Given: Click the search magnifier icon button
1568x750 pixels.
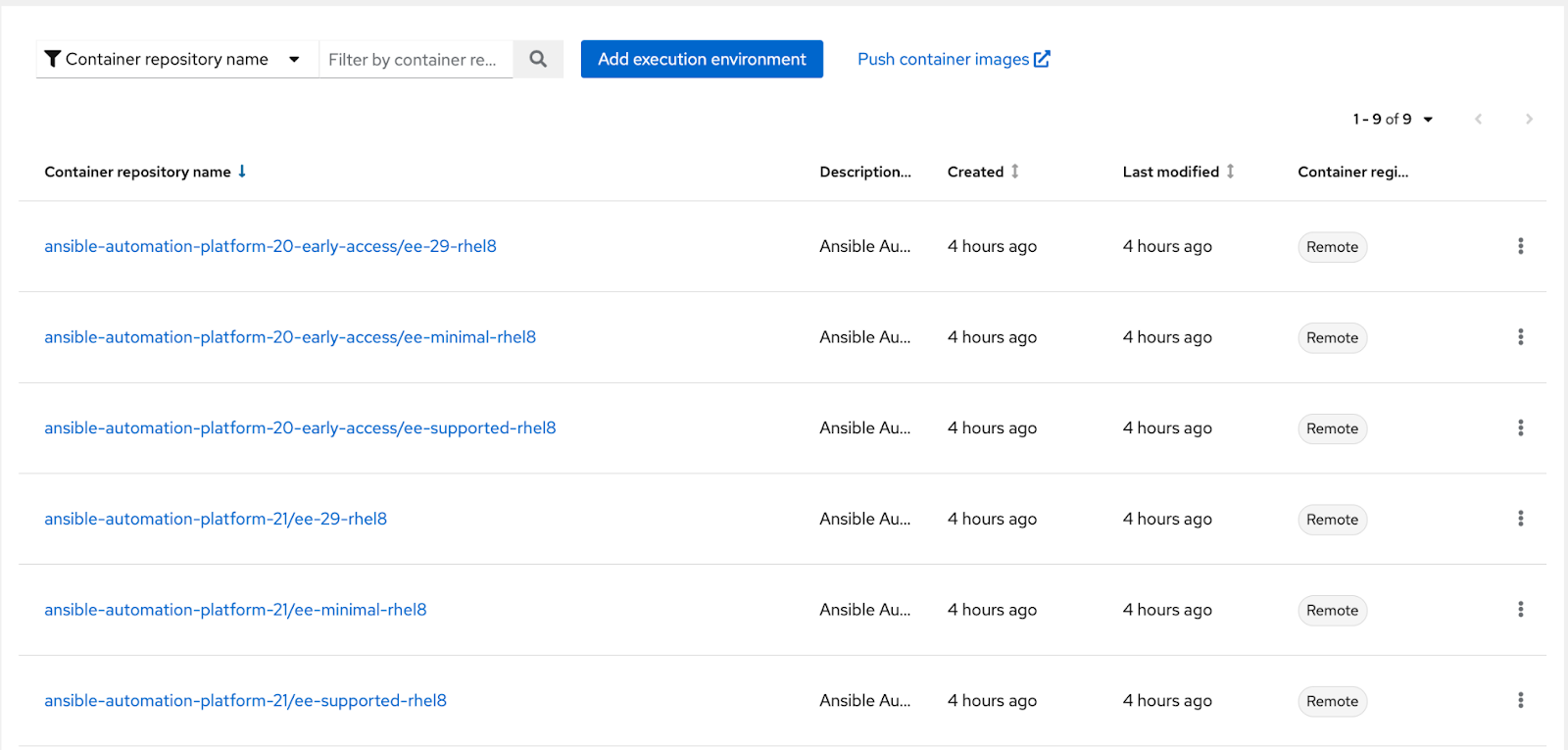Looking at the screenshot, I should pos(538,59).
